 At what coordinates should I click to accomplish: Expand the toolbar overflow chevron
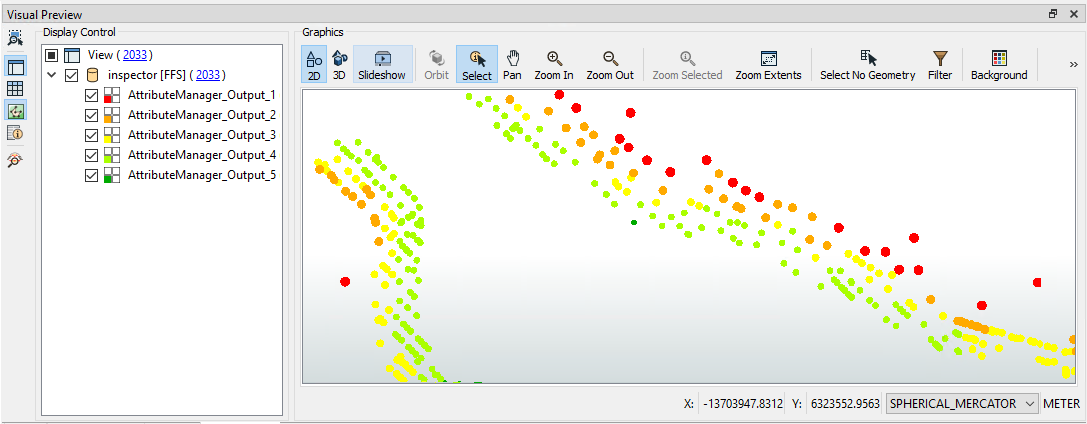[x=1073, y=64]
